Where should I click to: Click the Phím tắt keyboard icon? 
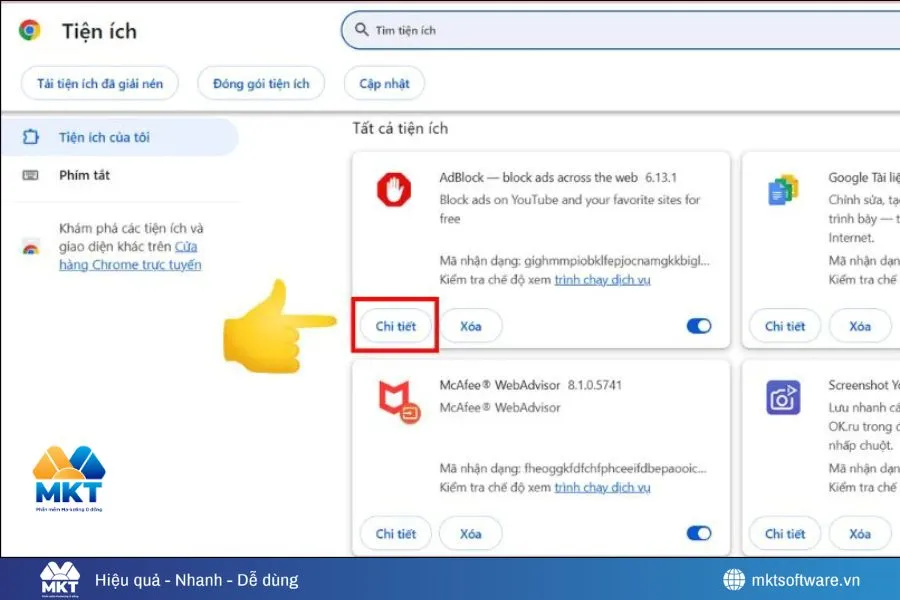(31, 175)
